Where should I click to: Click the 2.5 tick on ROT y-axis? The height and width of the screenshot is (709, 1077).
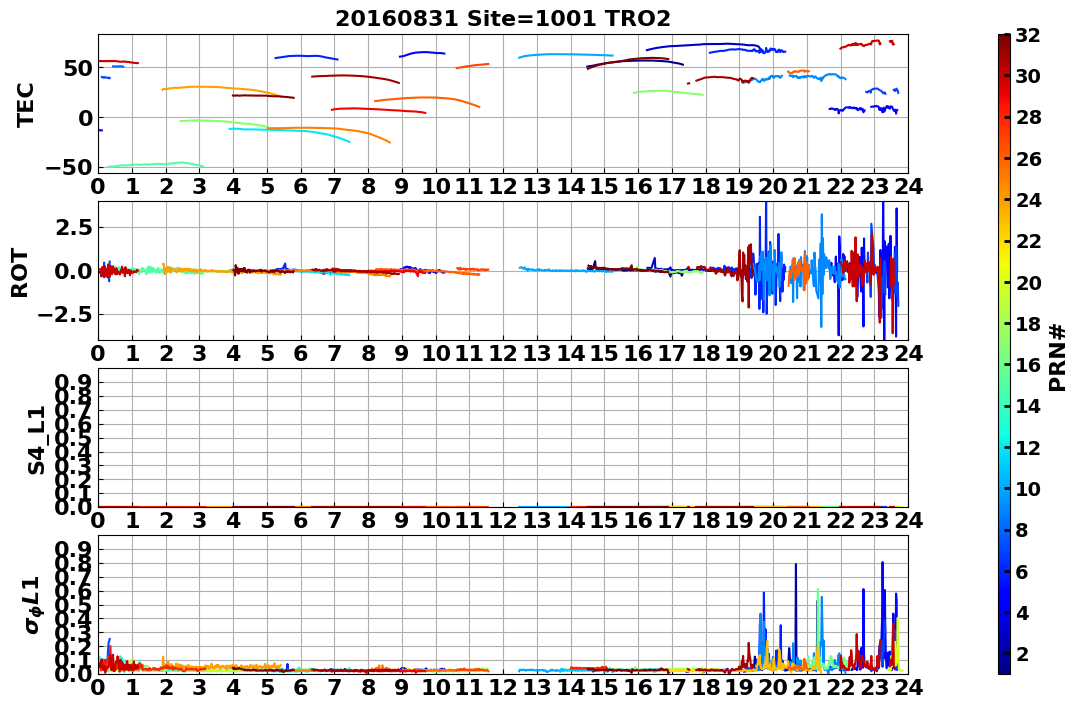coord(74,227)
